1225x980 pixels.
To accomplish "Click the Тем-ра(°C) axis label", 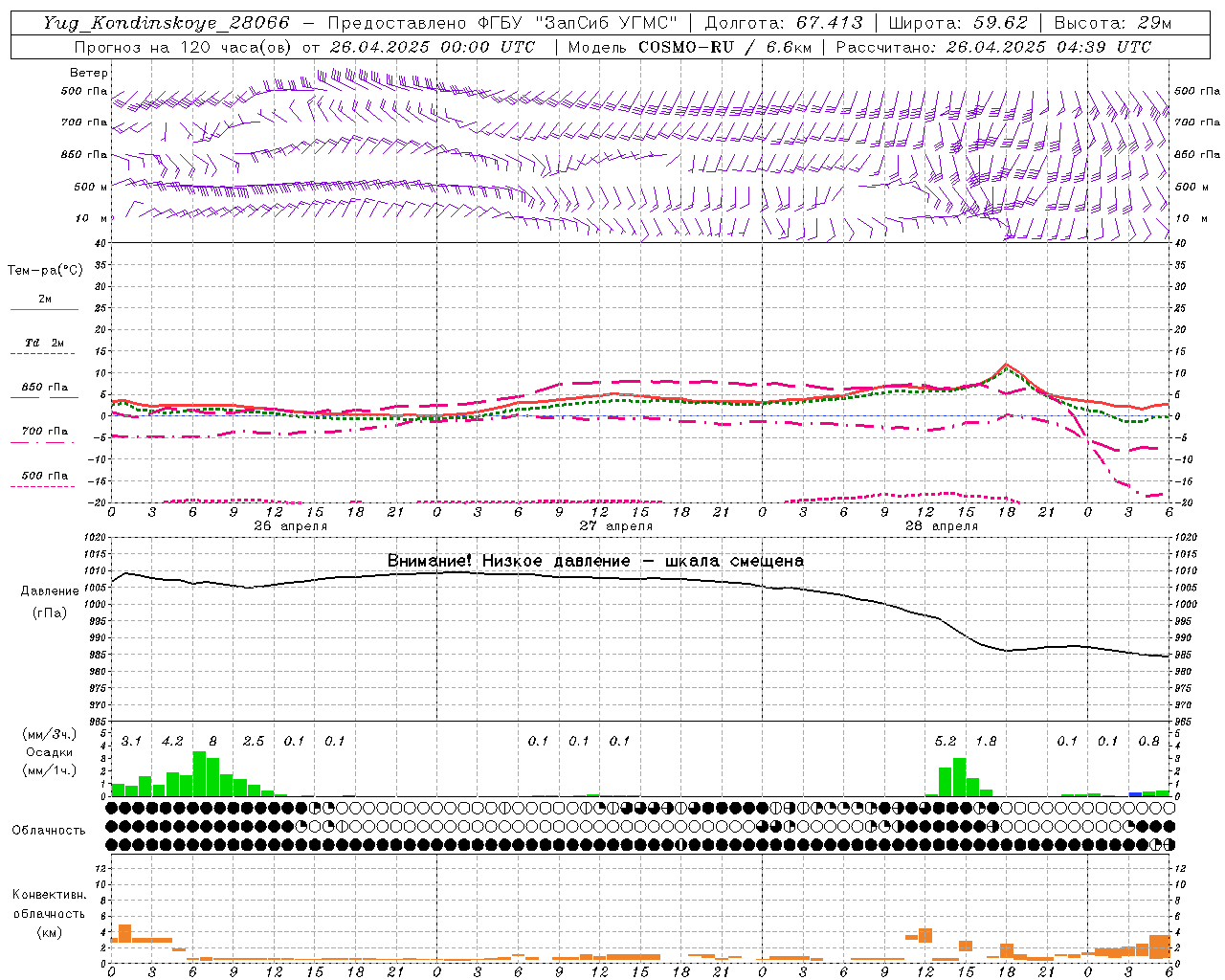I will coord(45,271).
